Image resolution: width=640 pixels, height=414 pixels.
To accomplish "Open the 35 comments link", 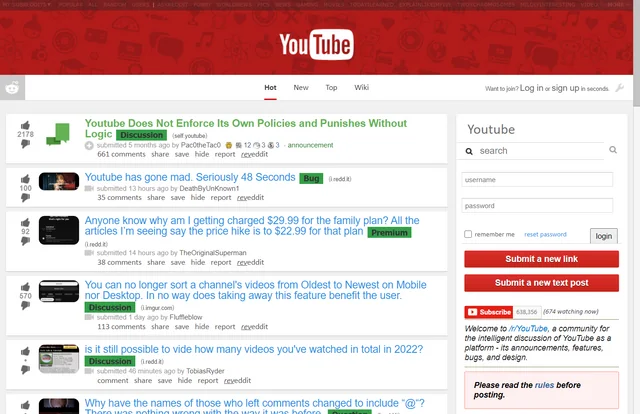I will (119, 198).
